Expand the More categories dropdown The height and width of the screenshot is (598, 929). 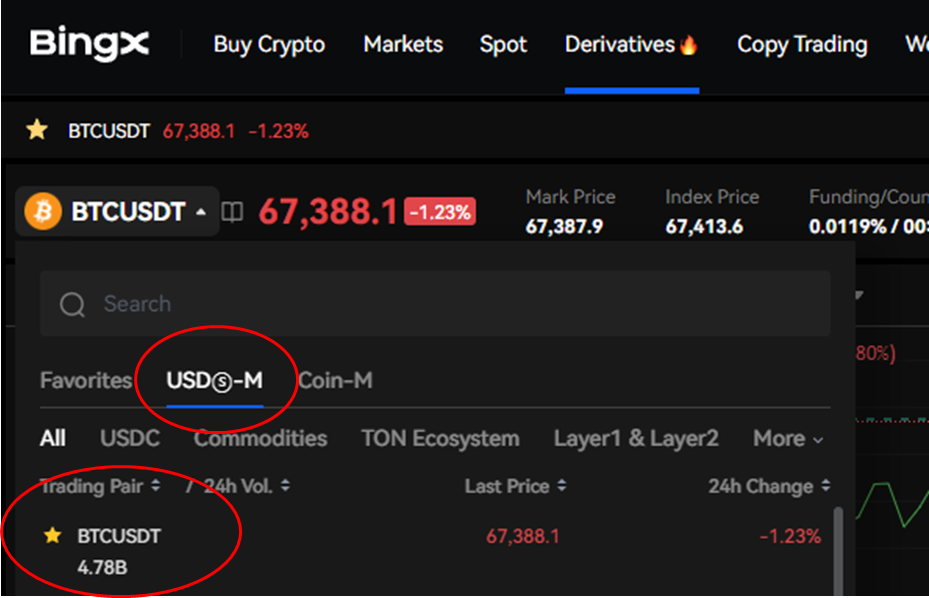pos(787,439)
